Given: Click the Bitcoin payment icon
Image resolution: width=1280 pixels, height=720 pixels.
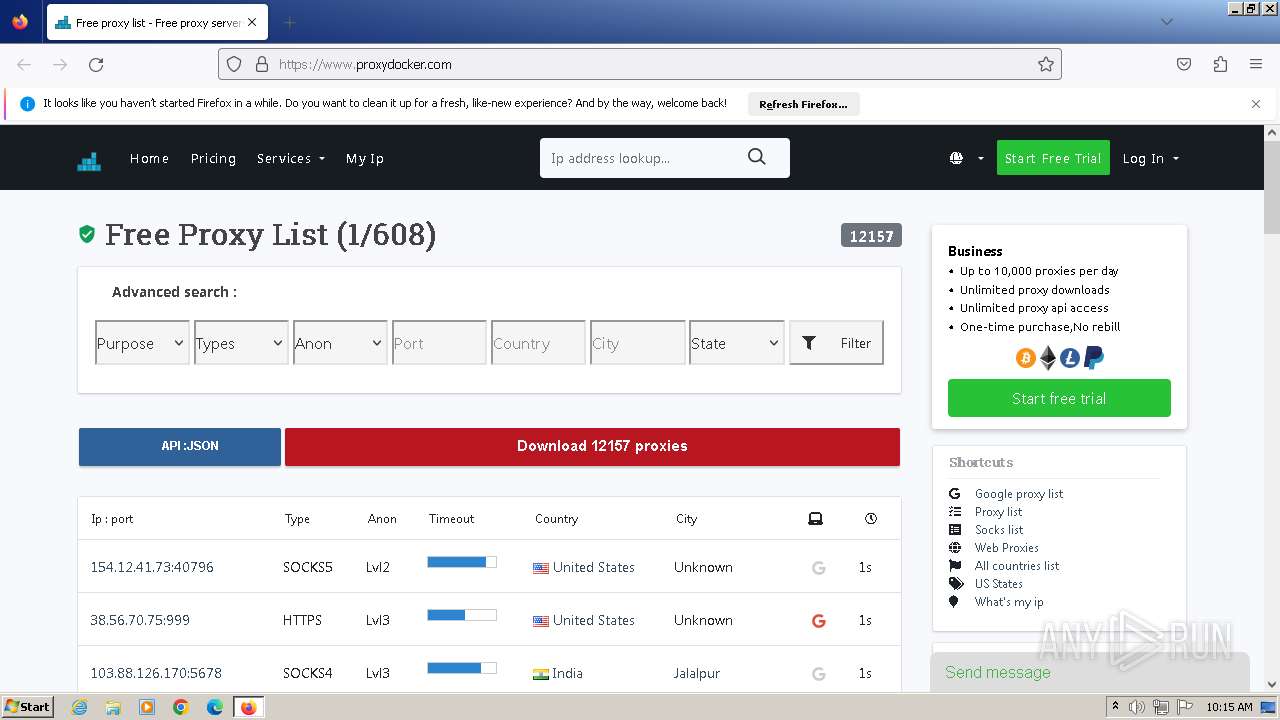Looking at the screenshot, I should coord(1026,357).
